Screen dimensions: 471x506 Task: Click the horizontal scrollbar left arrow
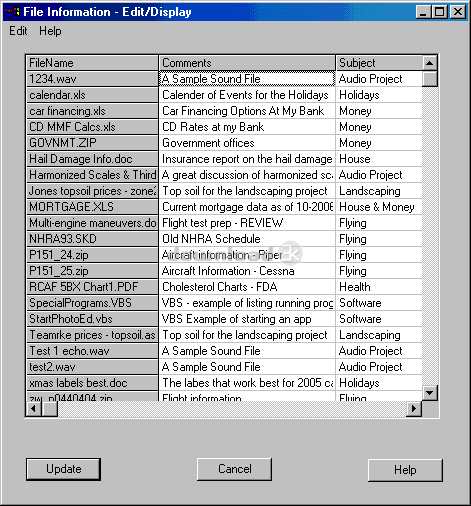pyautogui.click(x=34, y=408)
